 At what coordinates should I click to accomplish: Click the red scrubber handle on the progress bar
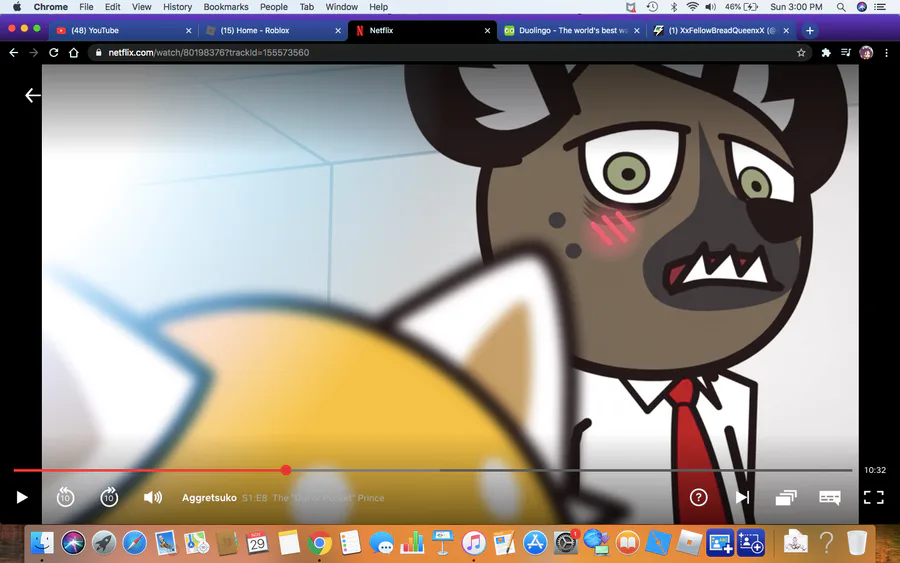[286, 470]
